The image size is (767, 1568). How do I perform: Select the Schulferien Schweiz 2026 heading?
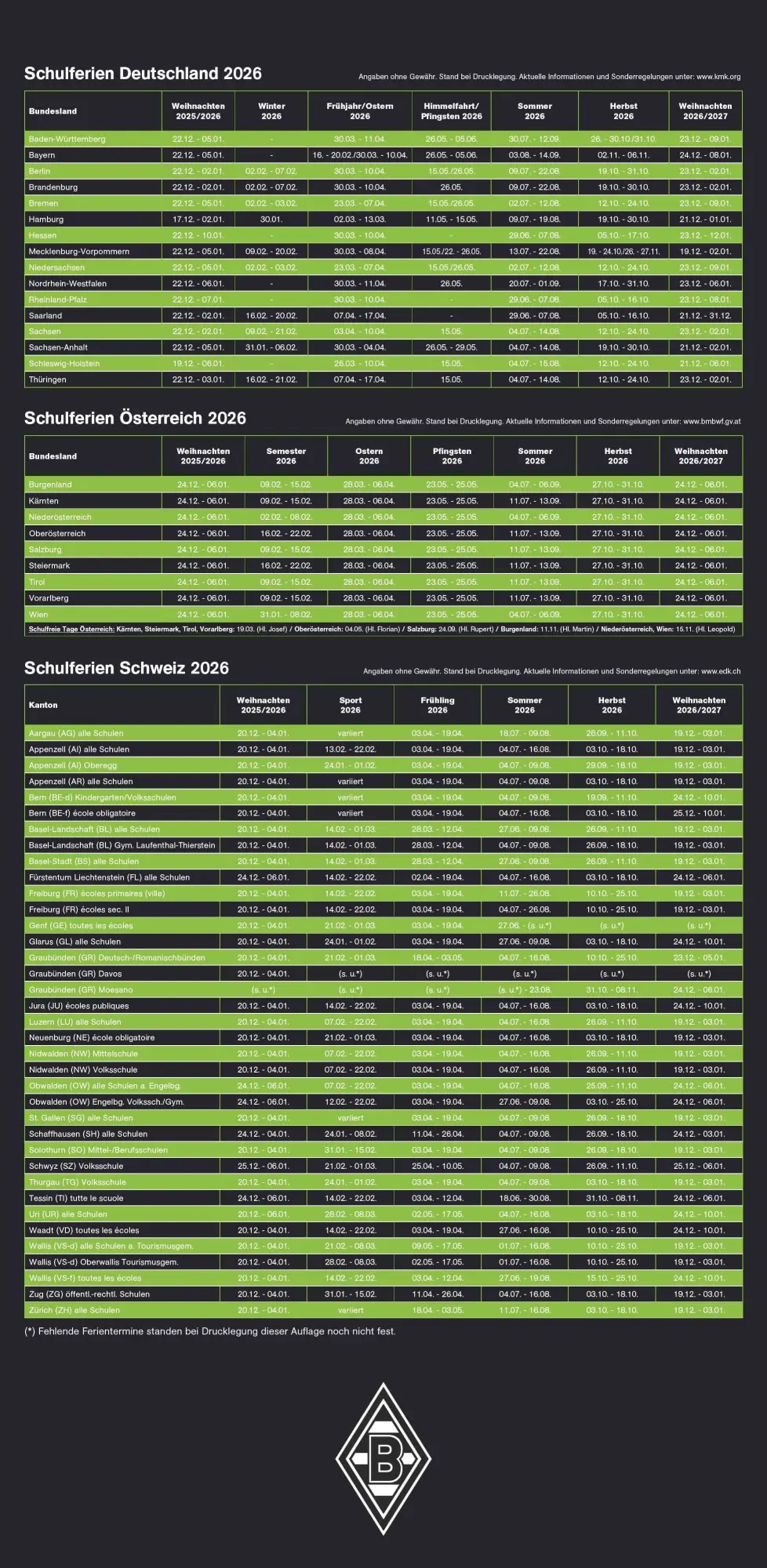(x=126, y=668)
